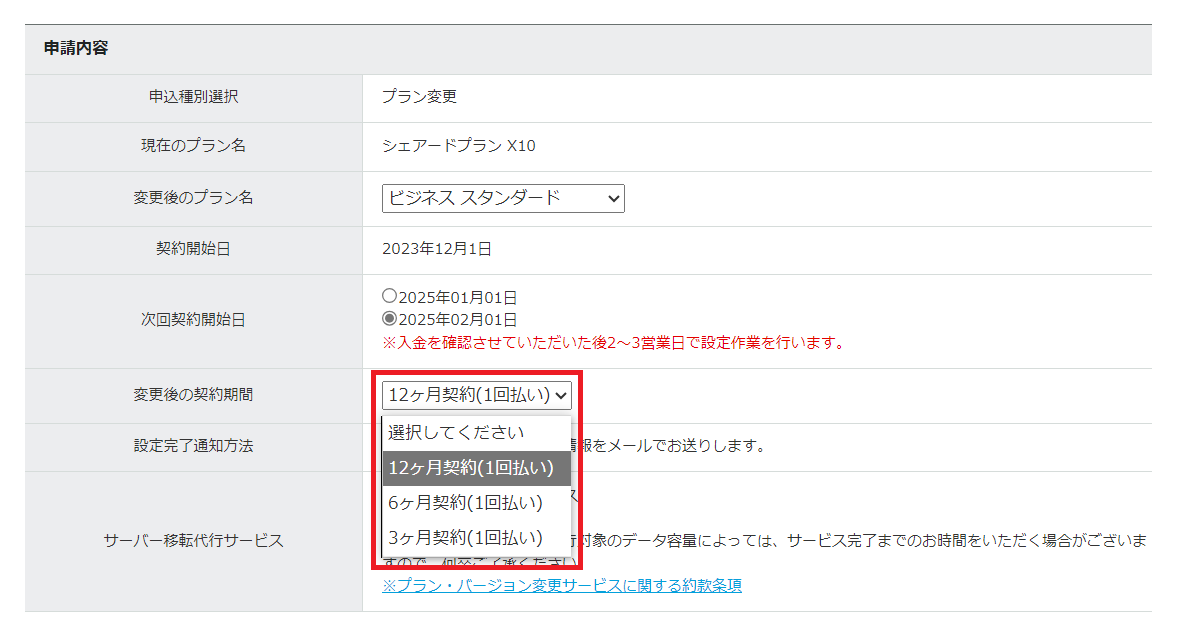Select the 2025年01月01日 radio button

pos(389,297)
